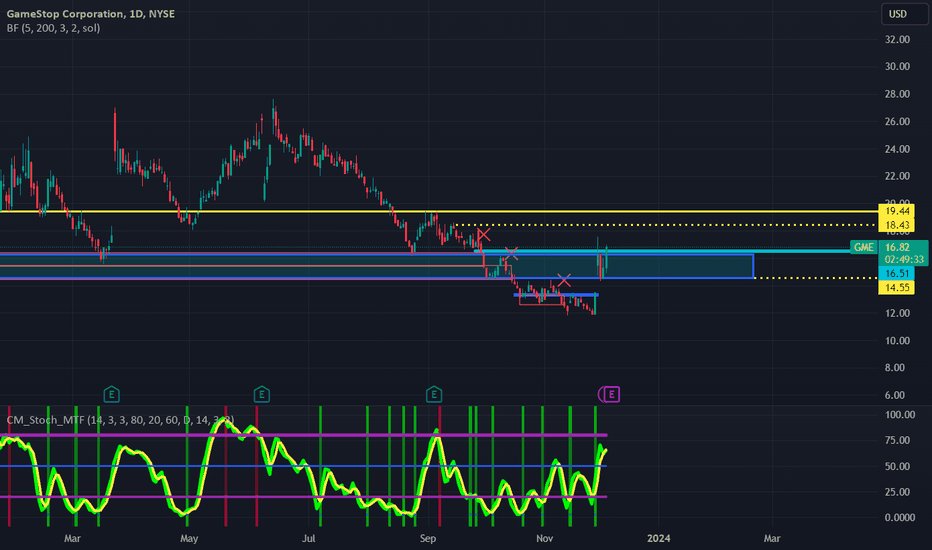Viewport: 932px width, 550px height.
Task: Click the 02:49:33 countdown label
Action: click(903, 260)
